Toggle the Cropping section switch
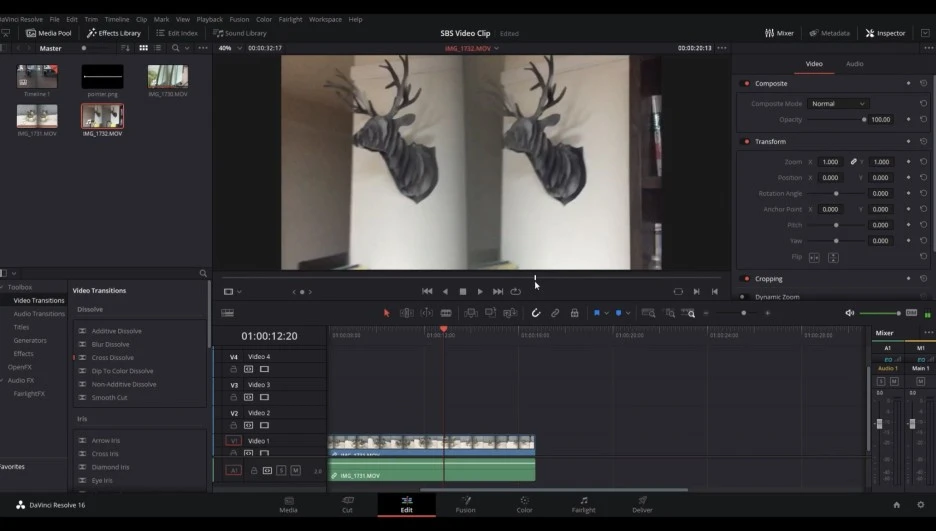The width and height of the screenshot is (936, 531). point(746,279)
